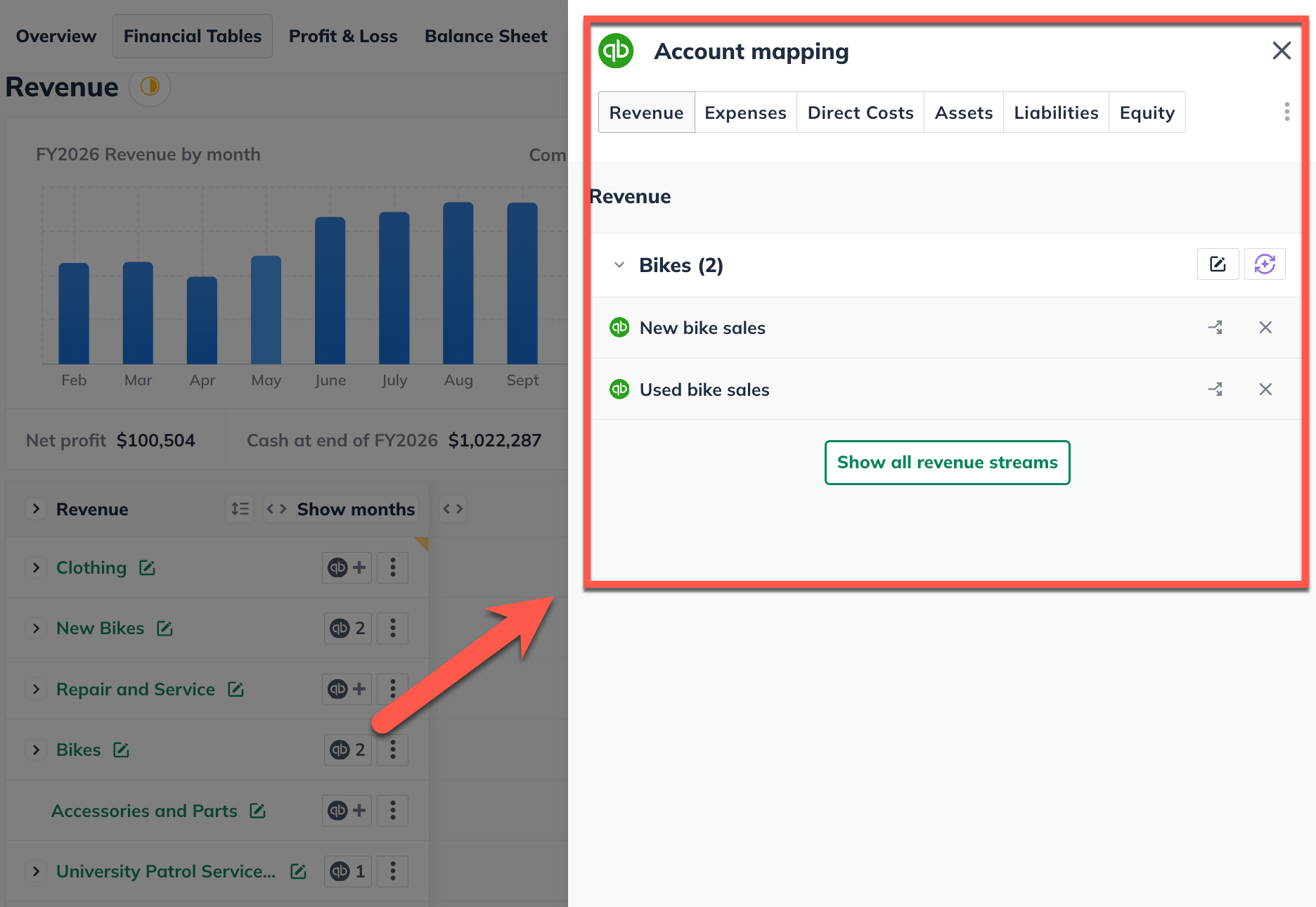The height and width of the screenshot is (907, 1316).
Task: Edit the Bikes stream in revenue table
Action: pyautogui.click(x=121, y=750)
